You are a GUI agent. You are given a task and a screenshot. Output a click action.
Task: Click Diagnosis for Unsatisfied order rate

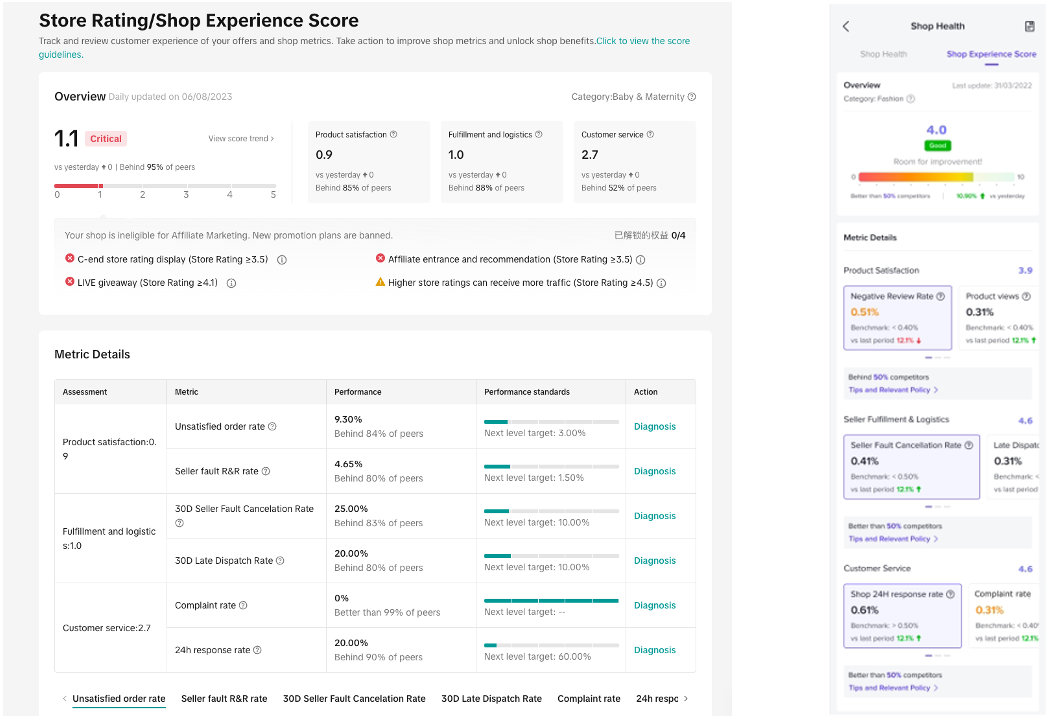(x=654, y=427)
